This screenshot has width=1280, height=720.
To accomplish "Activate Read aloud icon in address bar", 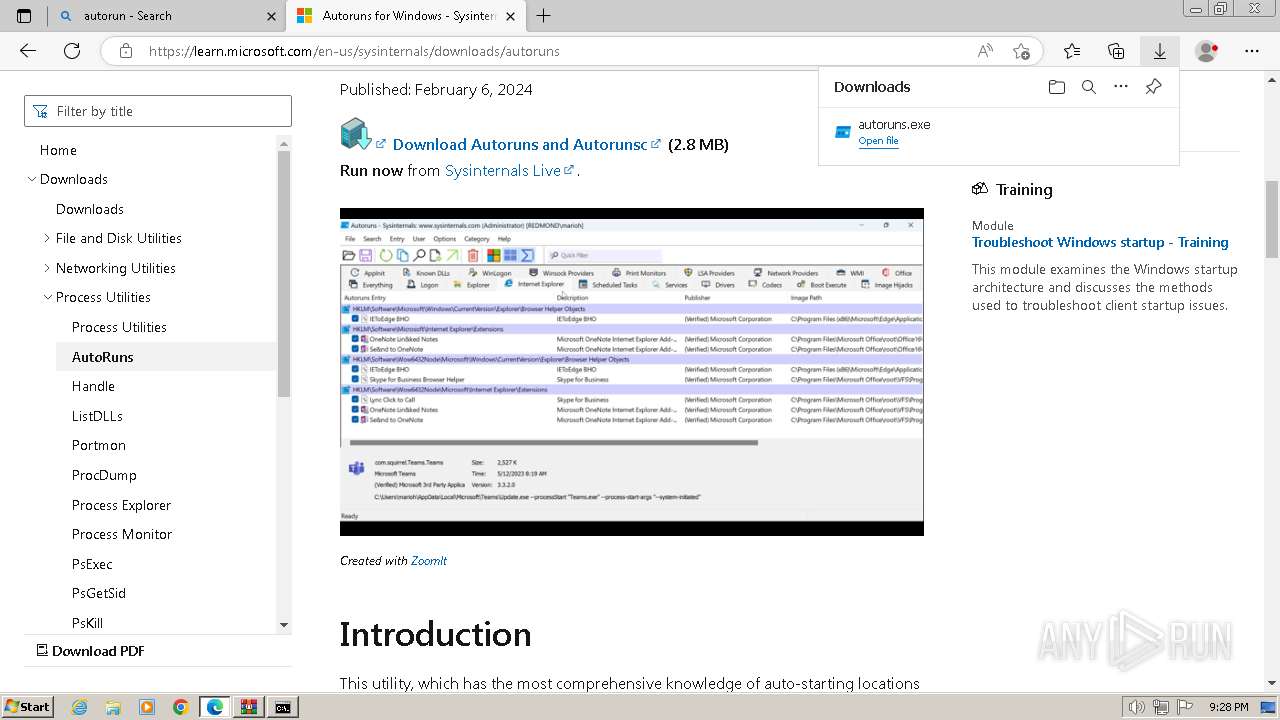I will 985,51.
